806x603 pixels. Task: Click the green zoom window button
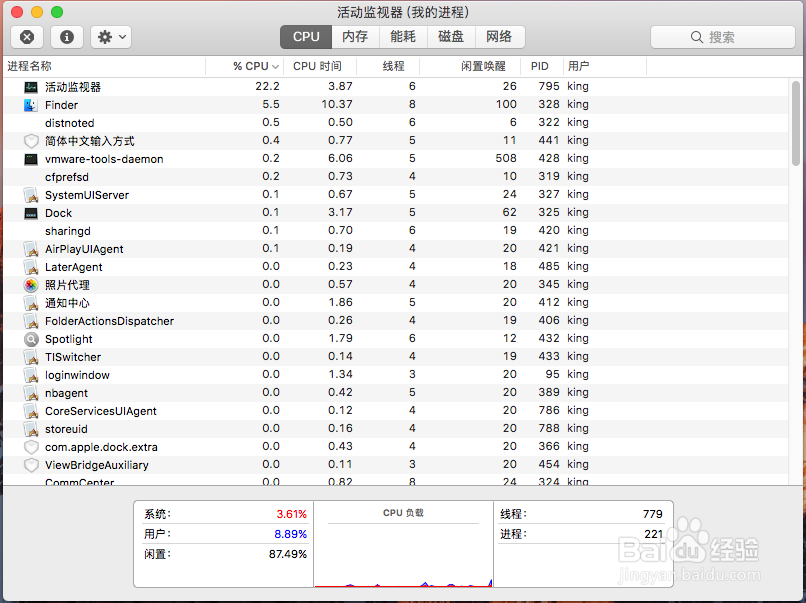57,12
